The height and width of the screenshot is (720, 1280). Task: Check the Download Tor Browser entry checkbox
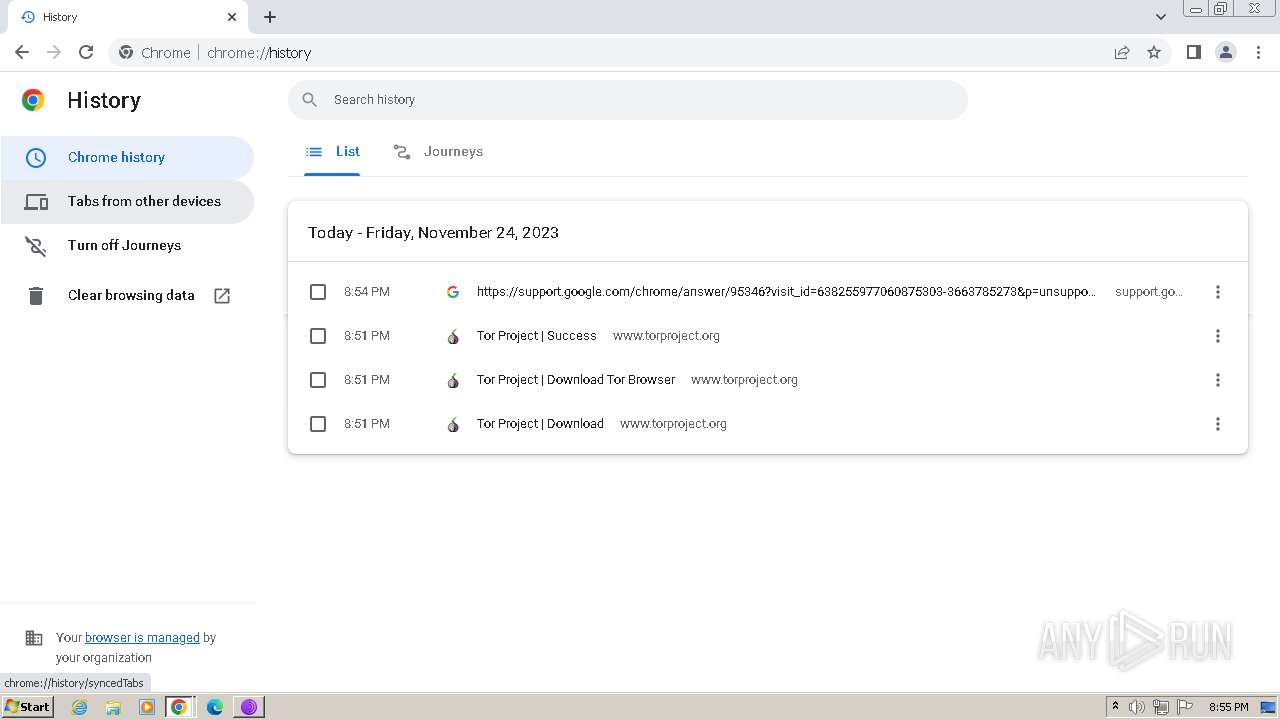click(x=318, y=380)
